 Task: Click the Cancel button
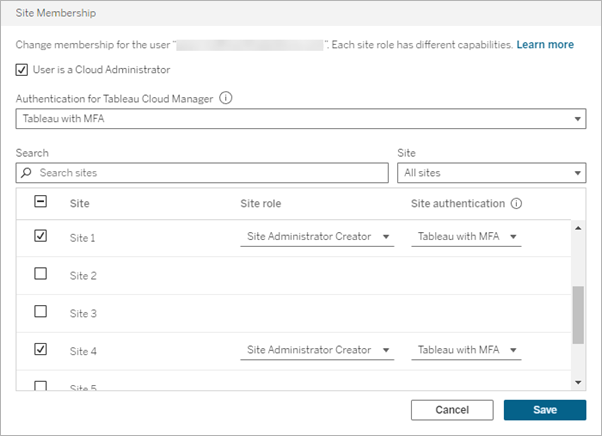click(x=452, y=410)
